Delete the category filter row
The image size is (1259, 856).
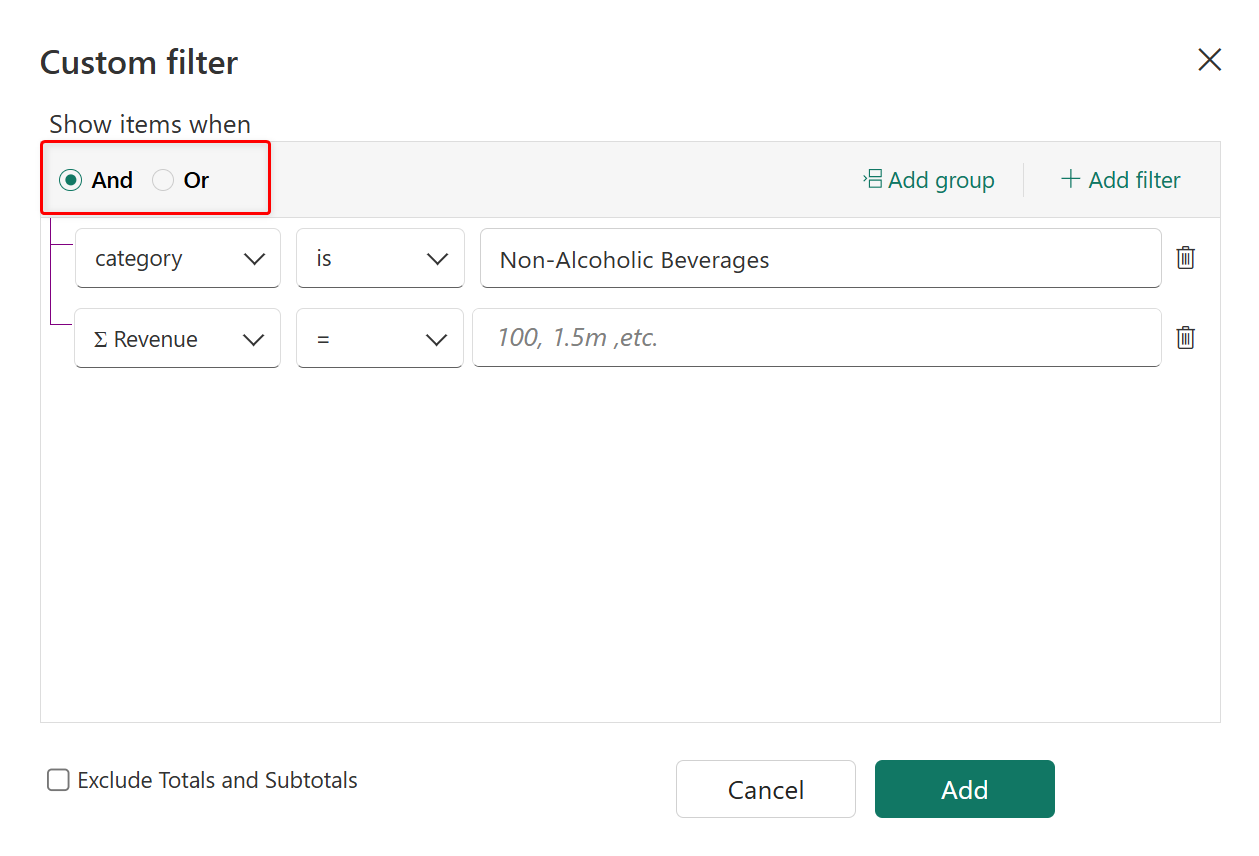click(1185, 258)
